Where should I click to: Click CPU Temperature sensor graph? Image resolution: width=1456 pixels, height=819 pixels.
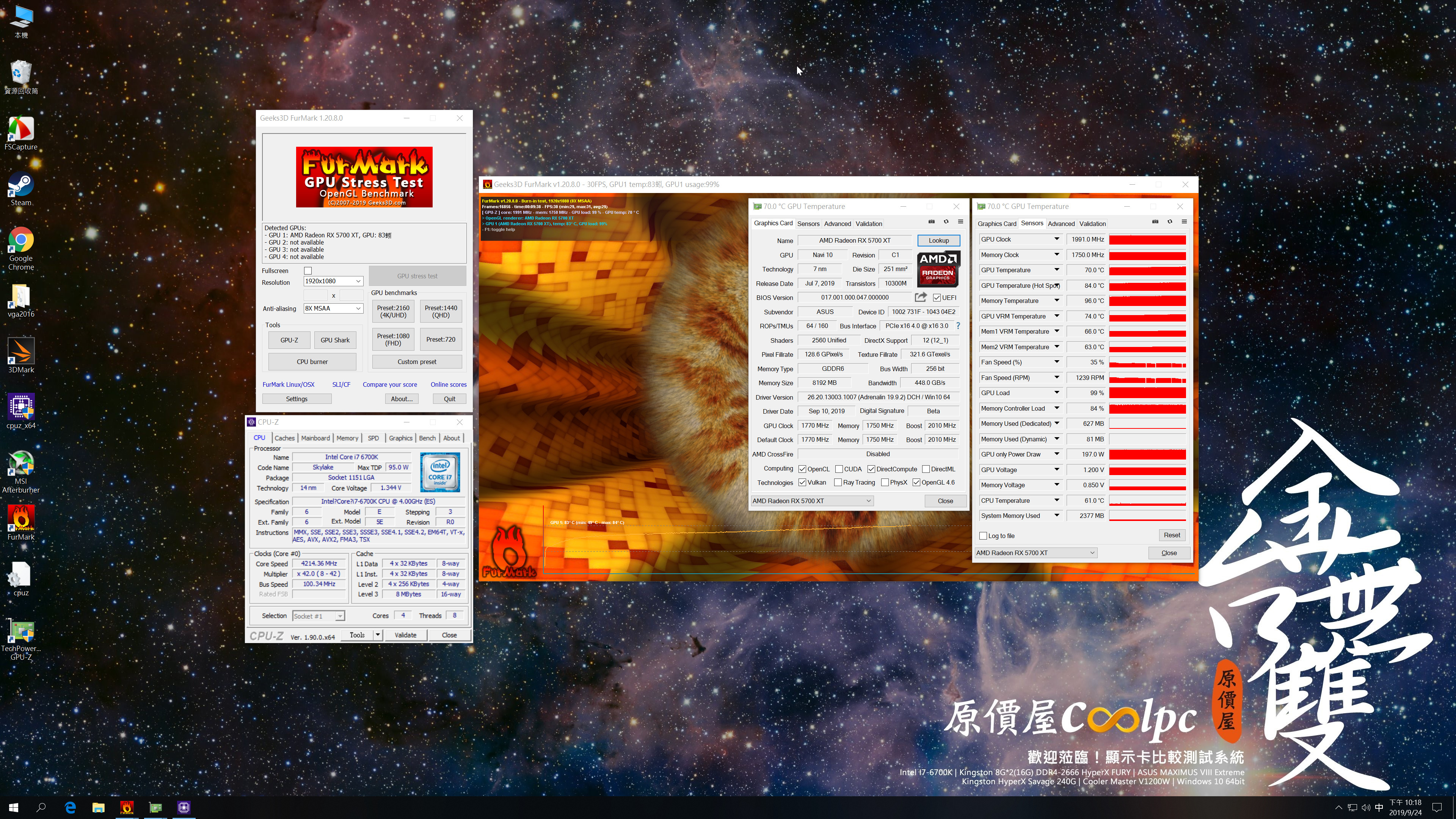point(1147,501)
